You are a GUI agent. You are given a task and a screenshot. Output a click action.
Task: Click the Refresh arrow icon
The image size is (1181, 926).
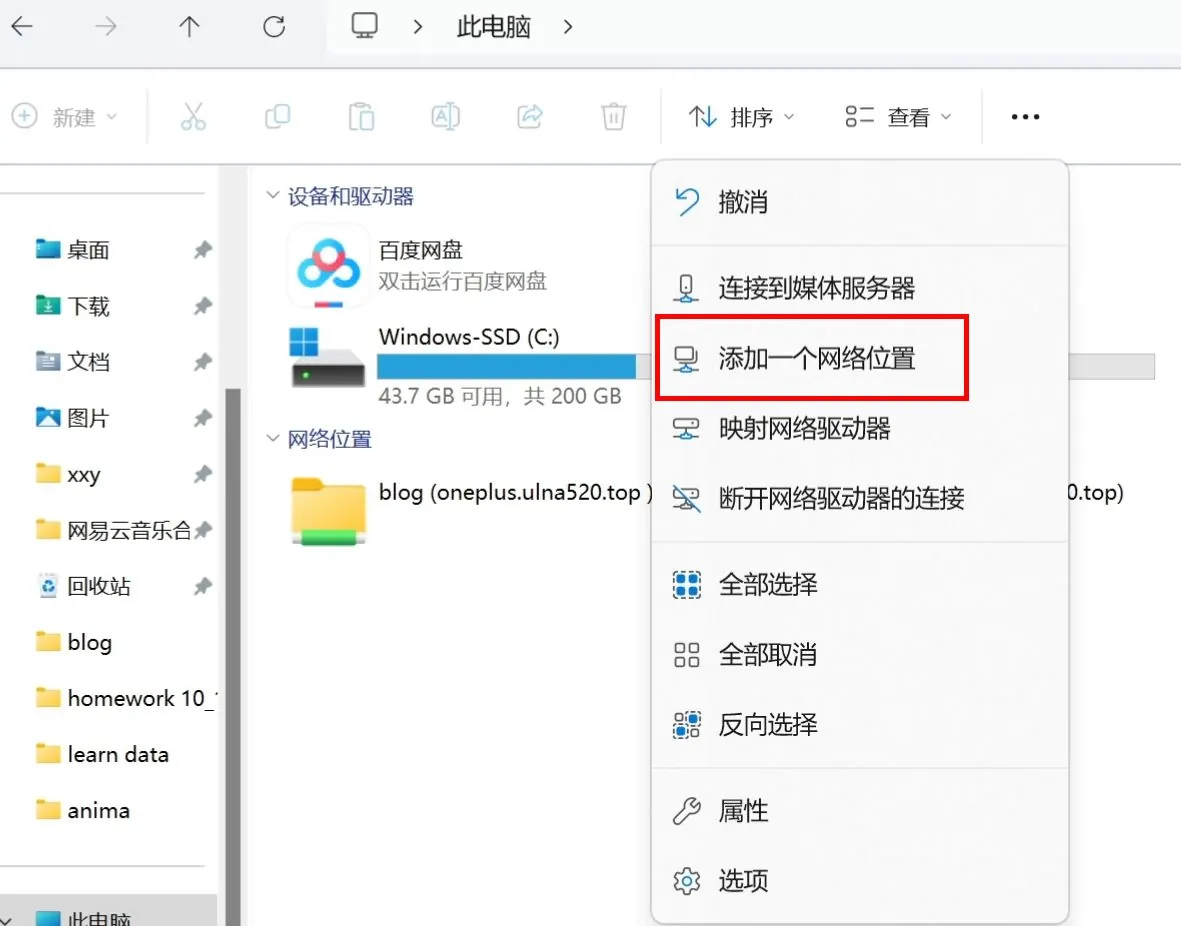coord(274,27)
